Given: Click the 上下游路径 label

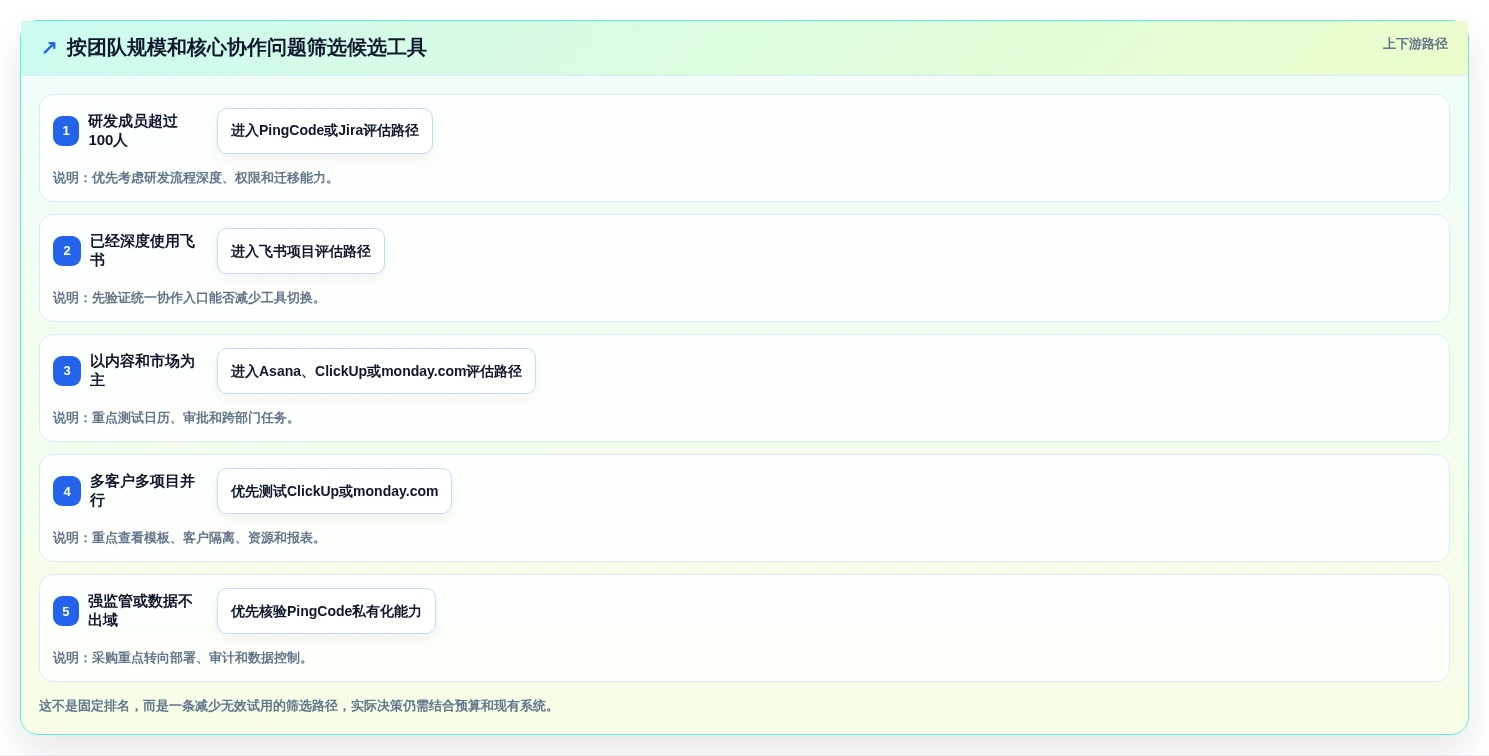Looking at the screenshot, I should (1415, 44).
